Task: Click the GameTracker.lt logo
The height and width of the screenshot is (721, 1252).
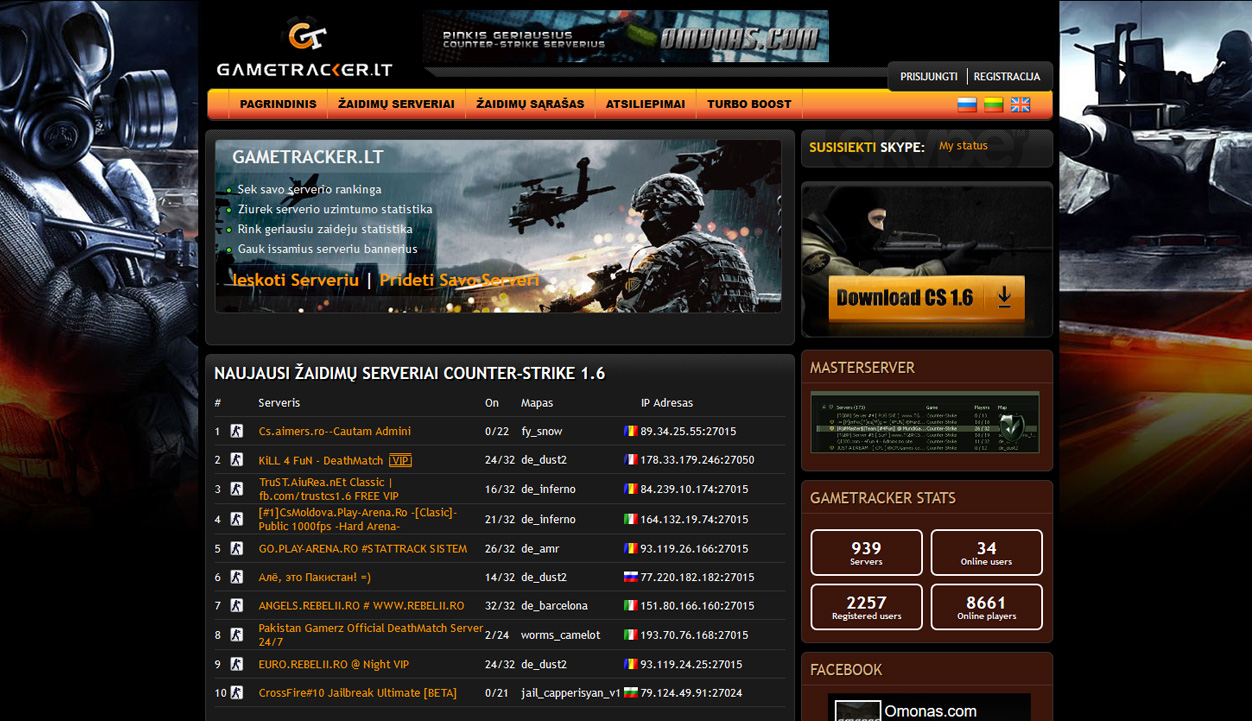Action: coord(305,49)
